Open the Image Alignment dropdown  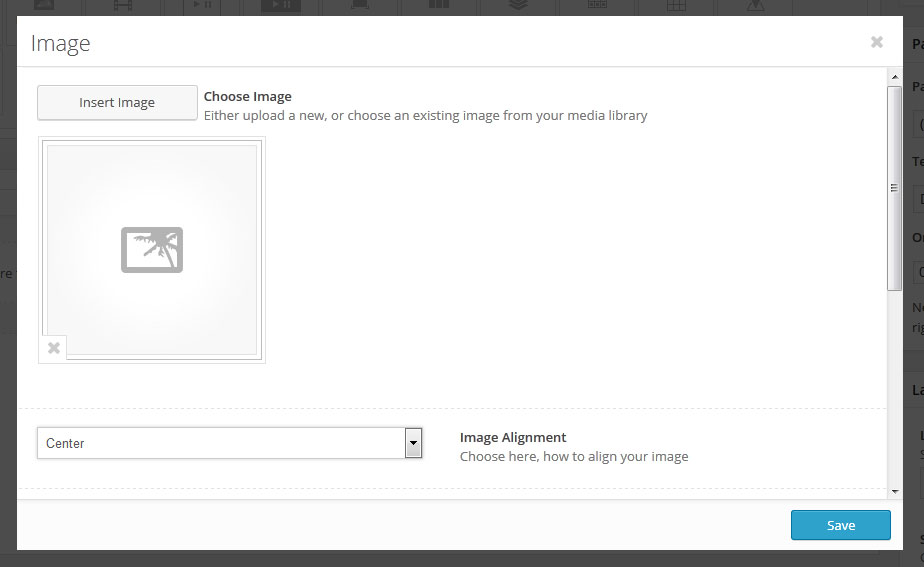[229, 443]
